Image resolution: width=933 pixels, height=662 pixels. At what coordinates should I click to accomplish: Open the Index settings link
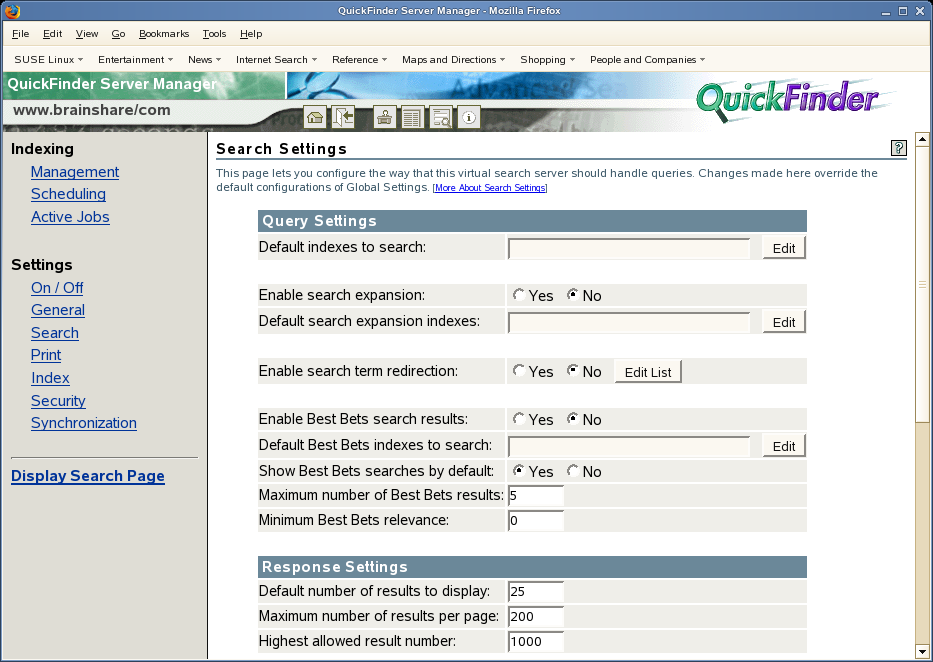click(50, 378)
